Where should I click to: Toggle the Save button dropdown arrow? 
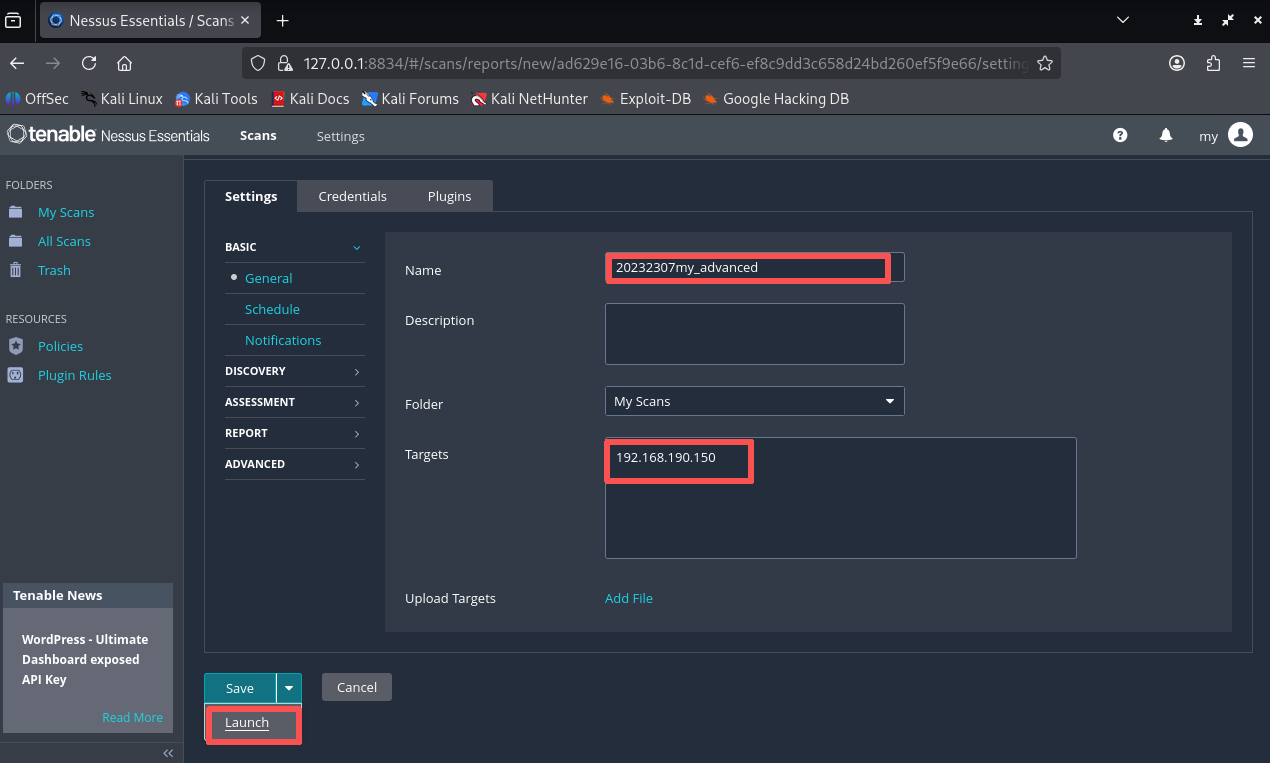click(x=289, y=688)
